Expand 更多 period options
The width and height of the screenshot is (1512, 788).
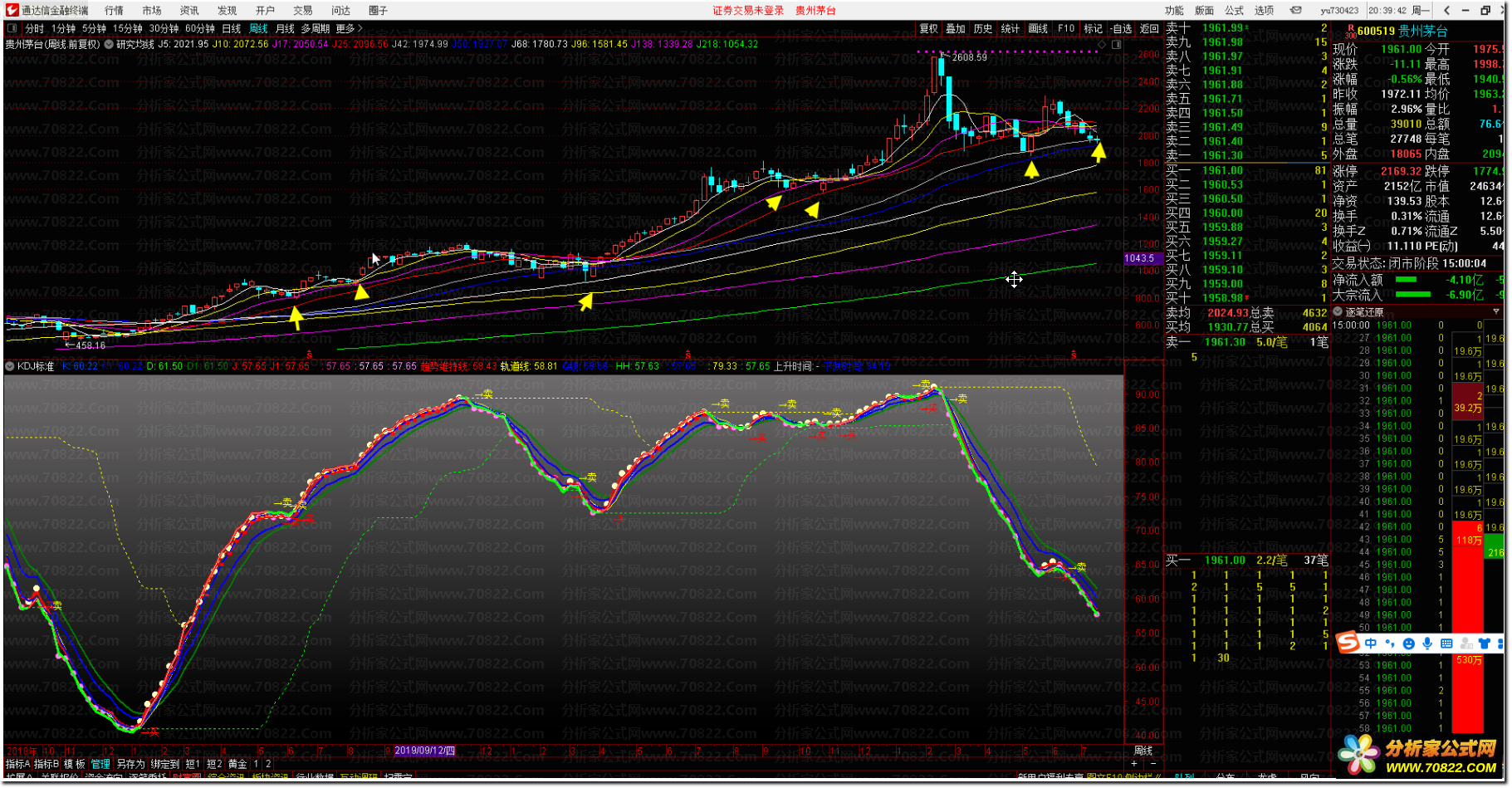click(x=349, y=28)
